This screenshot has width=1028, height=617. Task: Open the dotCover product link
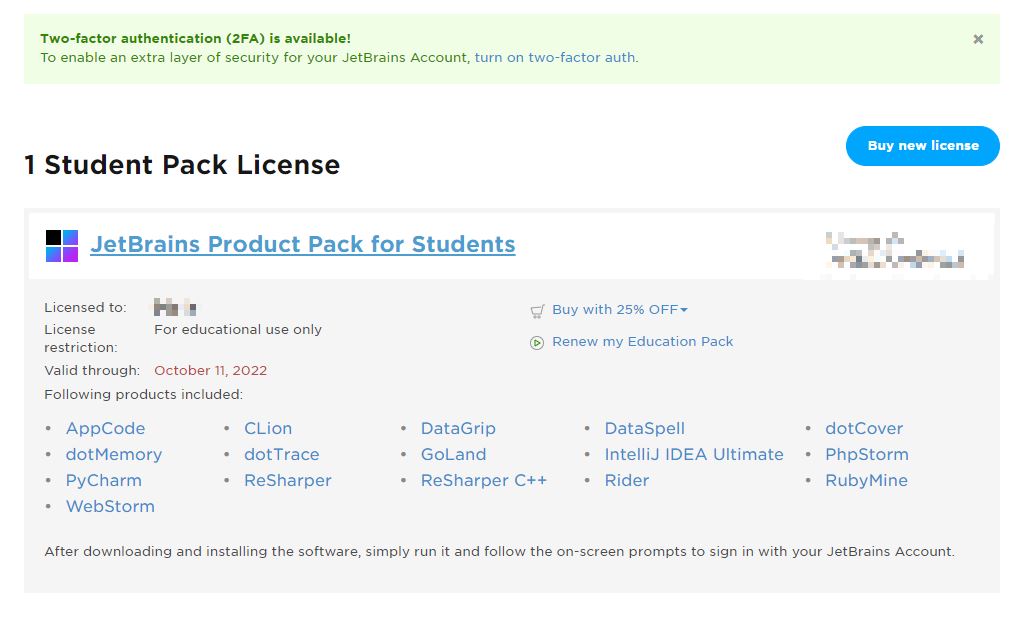point(864,428)
